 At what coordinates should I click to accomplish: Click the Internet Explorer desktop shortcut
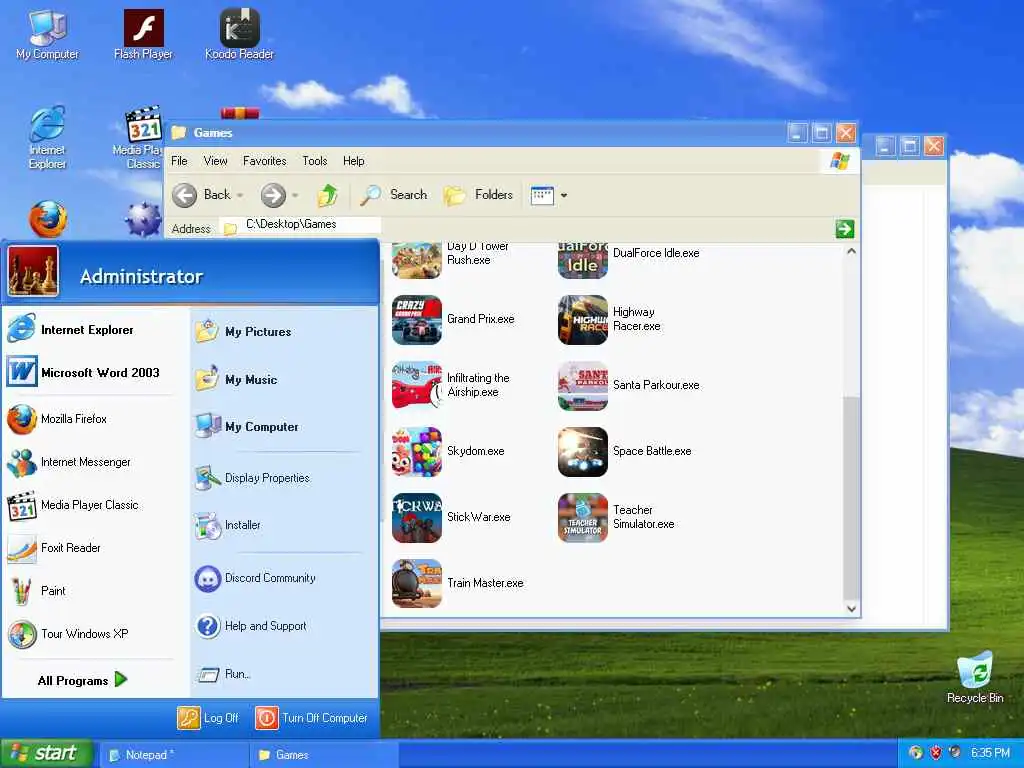(47, 137)
